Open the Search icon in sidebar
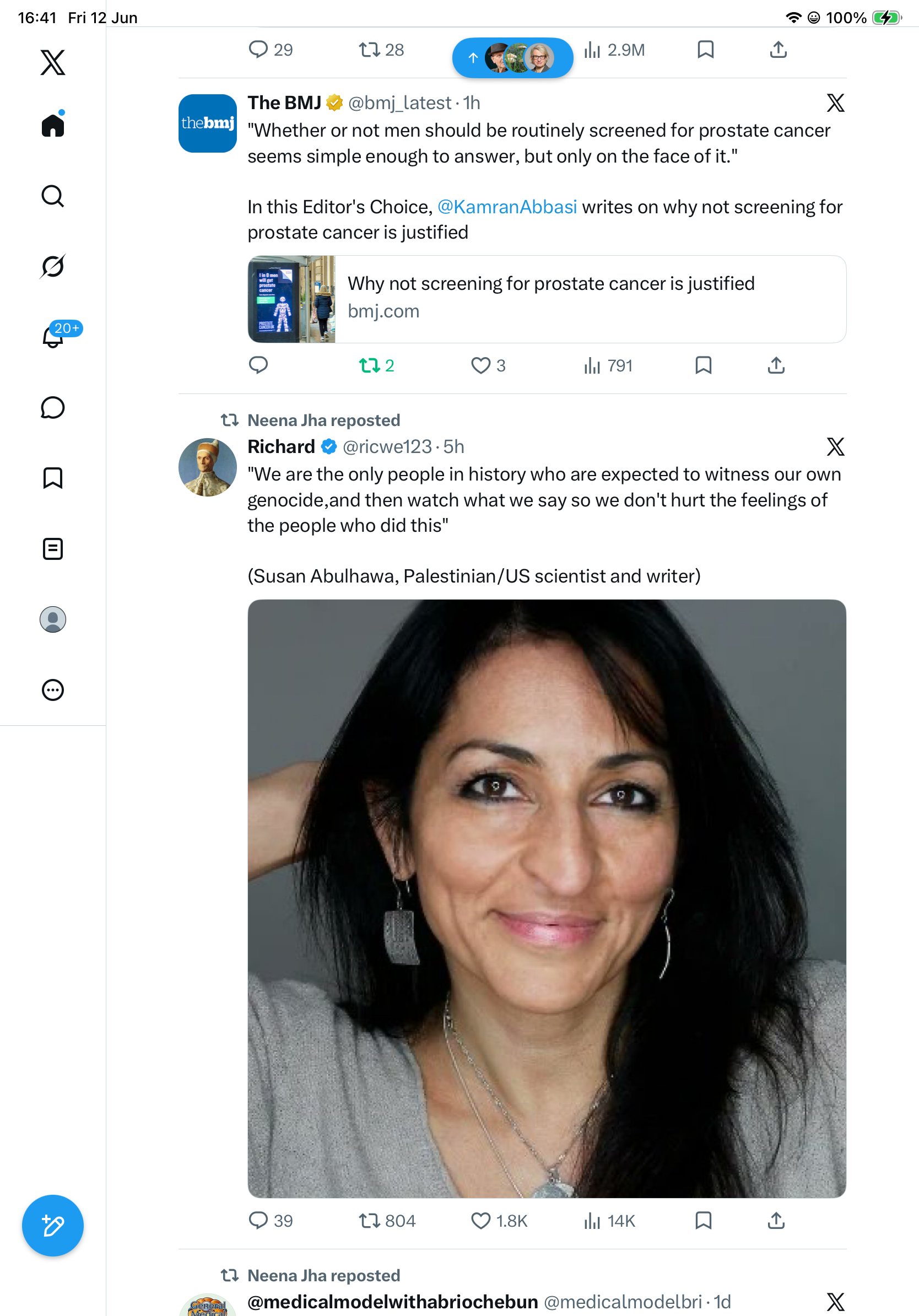 click(x=53, y=196)
